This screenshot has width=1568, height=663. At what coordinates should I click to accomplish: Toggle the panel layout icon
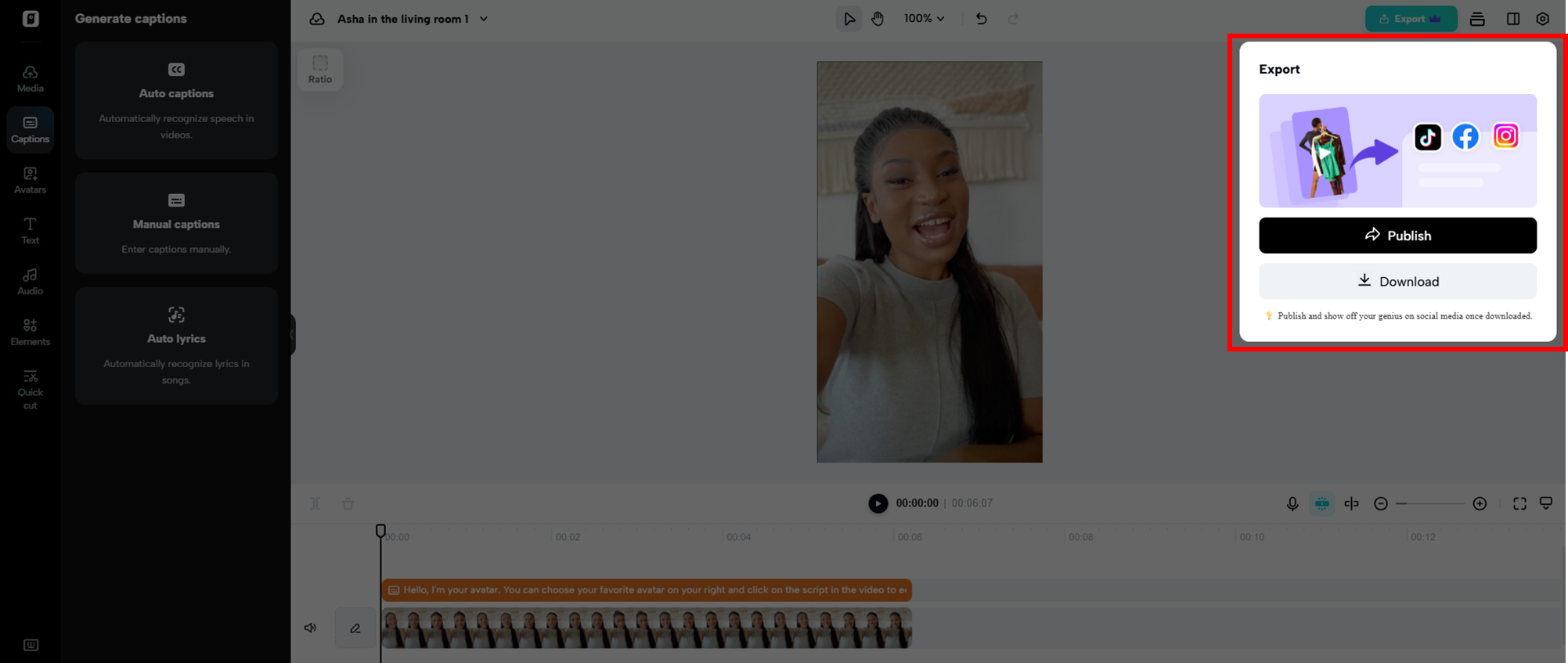click(x=1512, y=19)
